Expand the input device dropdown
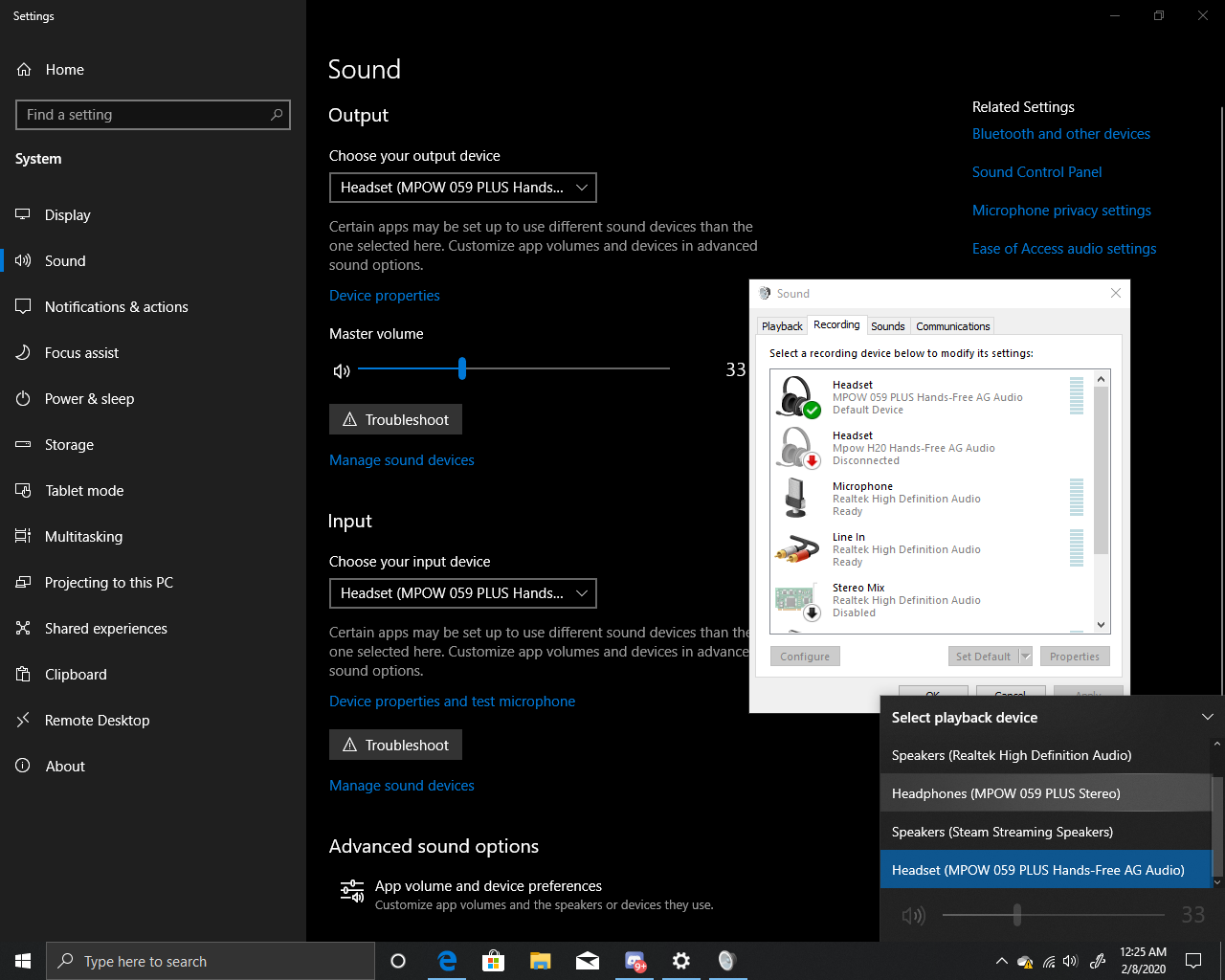 (462, 593)
